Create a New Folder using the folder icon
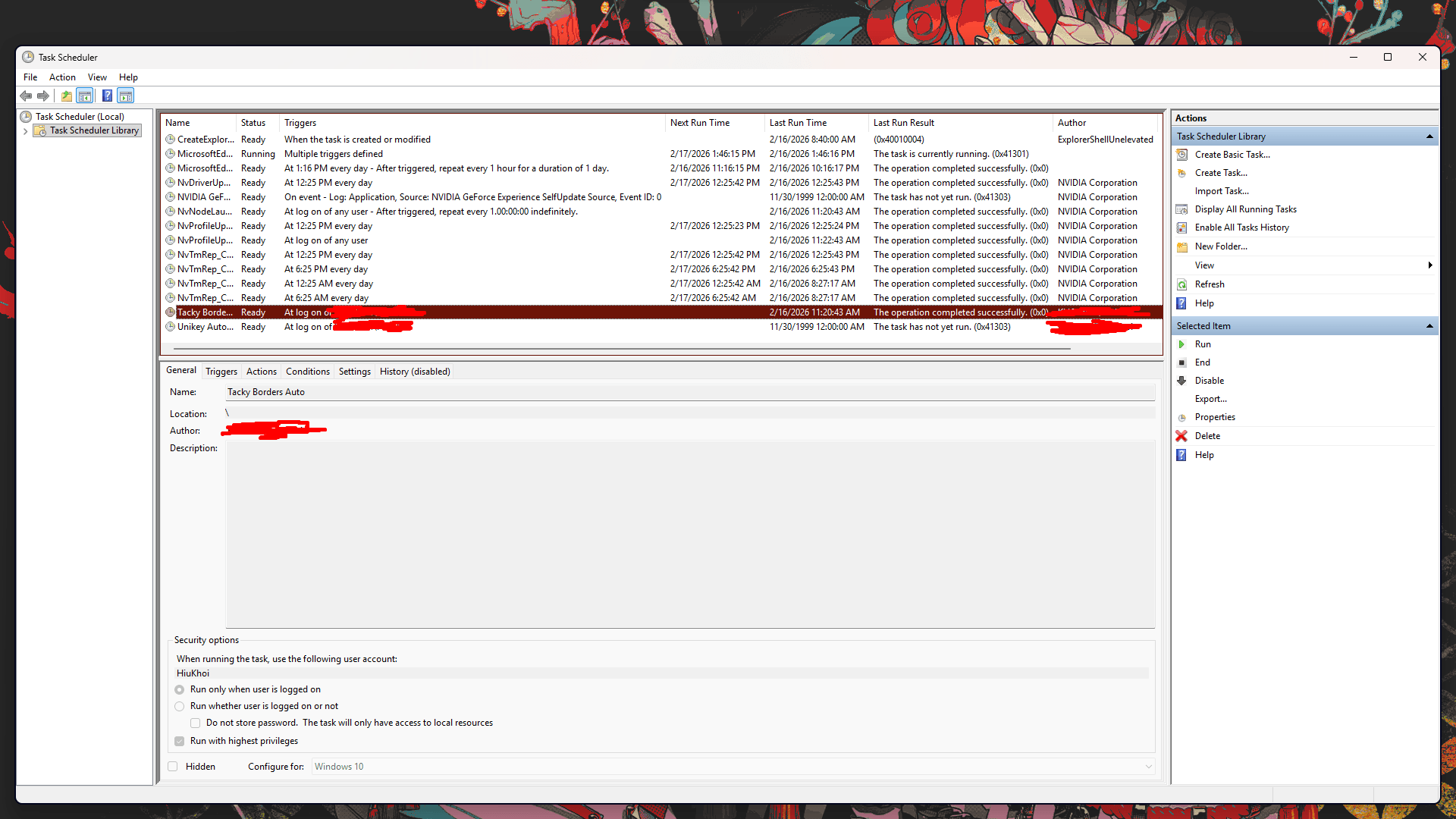Image resolution: width=1456 pixels, height=819 pixels. pyautogui.click(x=1183, y=246)
